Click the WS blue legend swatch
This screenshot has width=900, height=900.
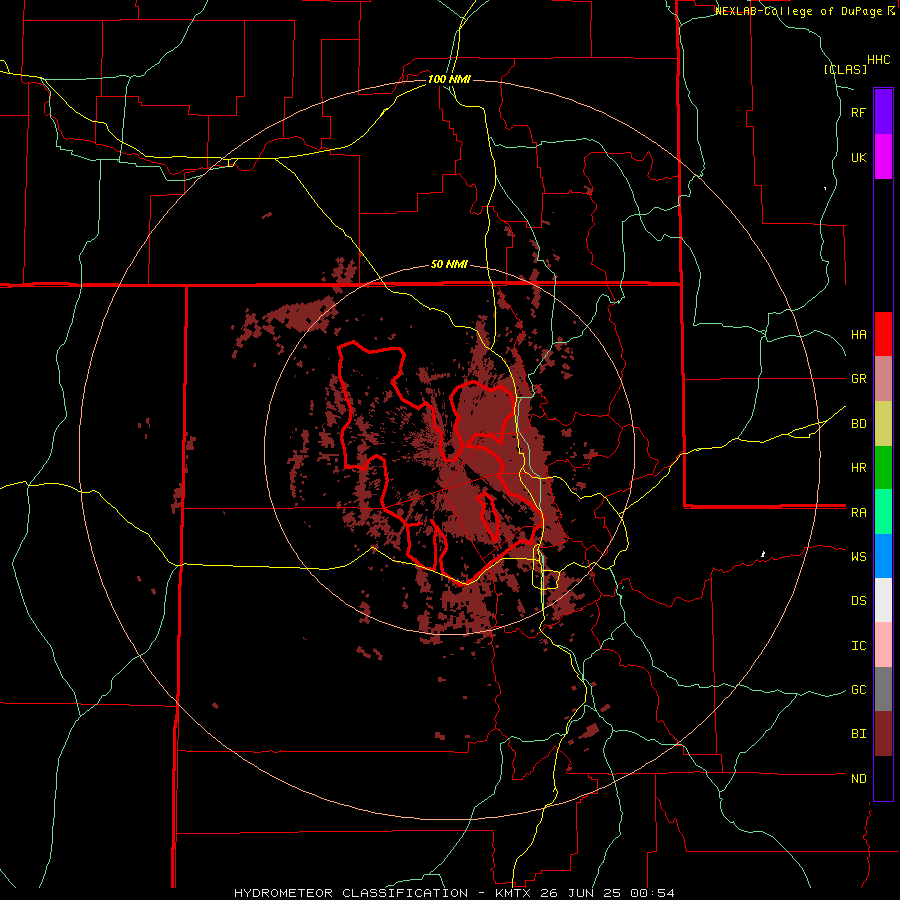pos(883,556)
